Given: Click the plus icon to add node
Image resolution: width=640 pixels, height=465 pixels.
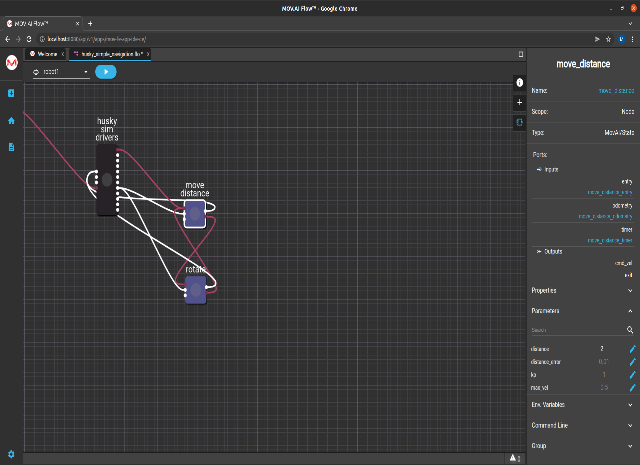Looking at the screenshot, I should 519,102.
